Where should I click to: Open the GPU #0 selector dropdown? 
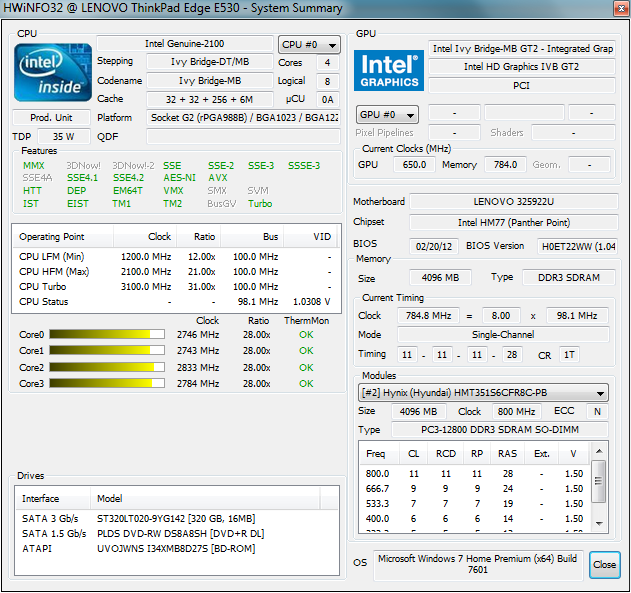pyautogui.click(x=387, y=114)
